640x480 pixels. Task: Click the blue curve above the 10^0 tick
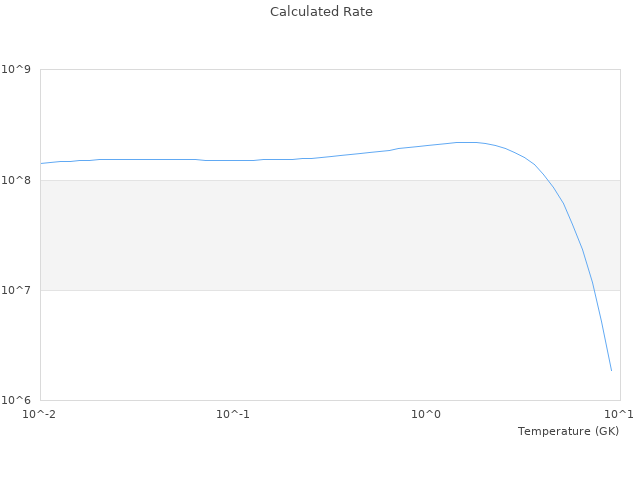click(426, 145)
